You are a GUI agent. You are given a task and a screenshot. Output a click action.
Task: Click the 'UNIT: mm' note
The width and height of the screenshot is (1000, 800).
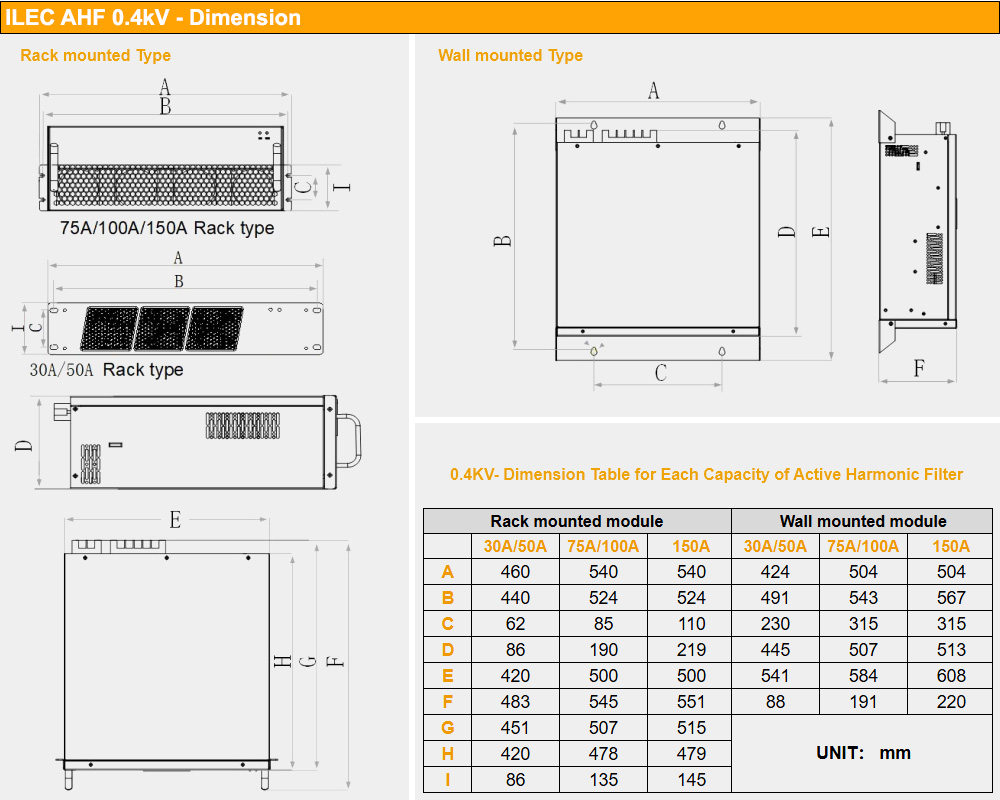click(x=864, y=753)
